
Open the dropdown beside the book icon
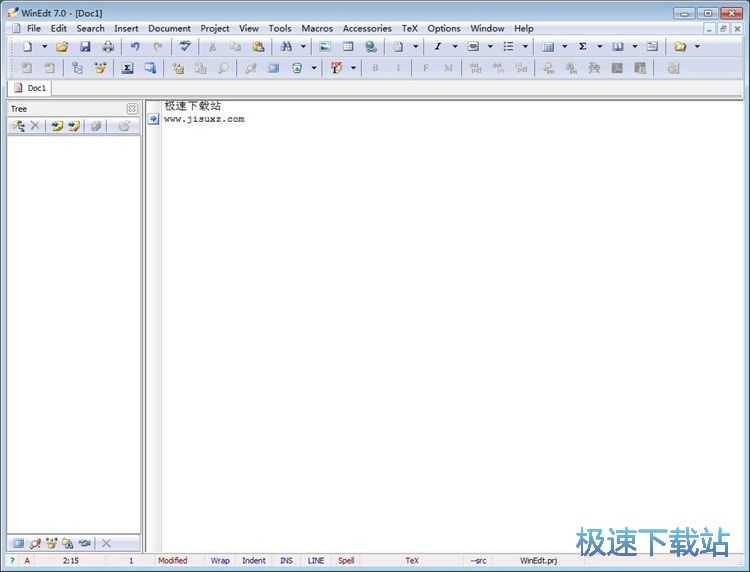[x=635, y=46]
